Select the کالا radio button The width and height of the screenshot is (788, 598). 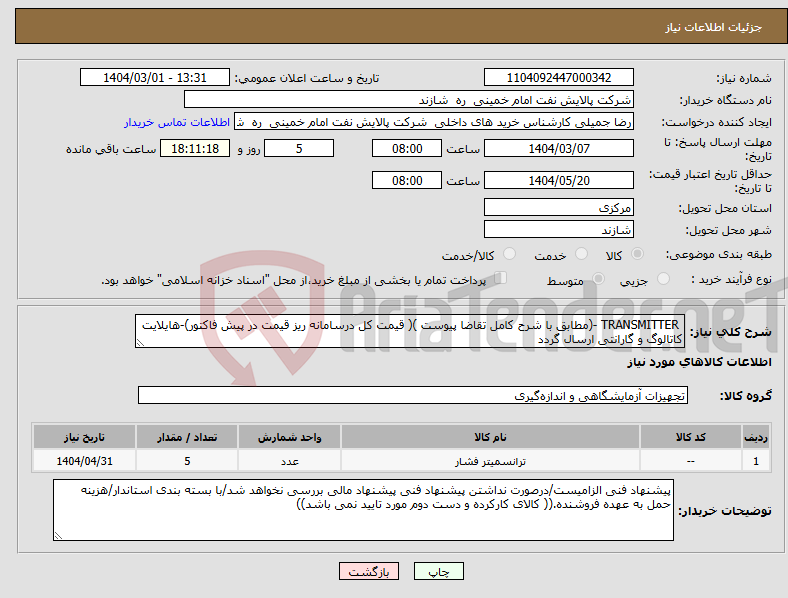(637, 254)
